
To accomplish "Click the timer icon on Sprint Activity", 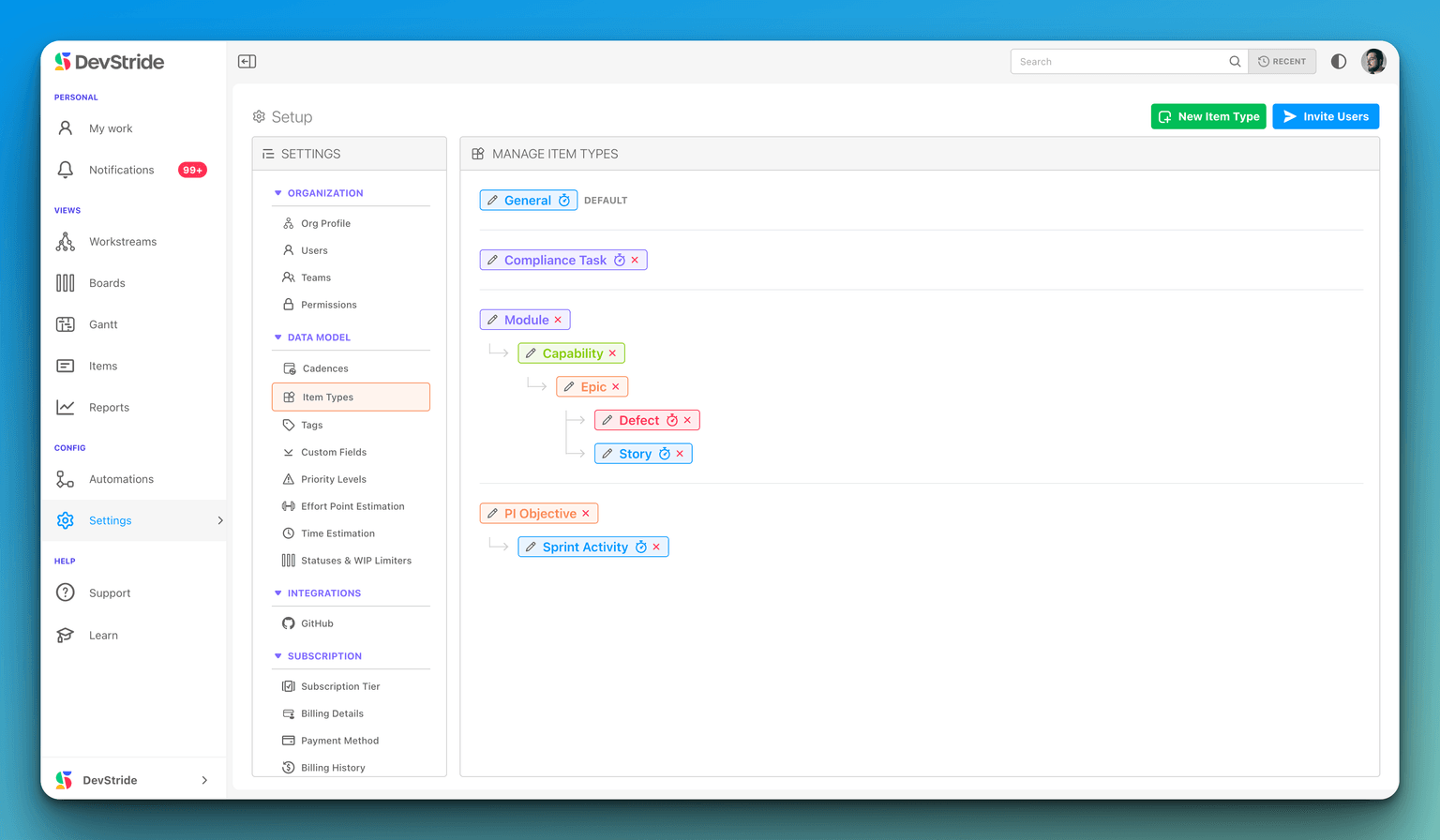I will point(641,547).
